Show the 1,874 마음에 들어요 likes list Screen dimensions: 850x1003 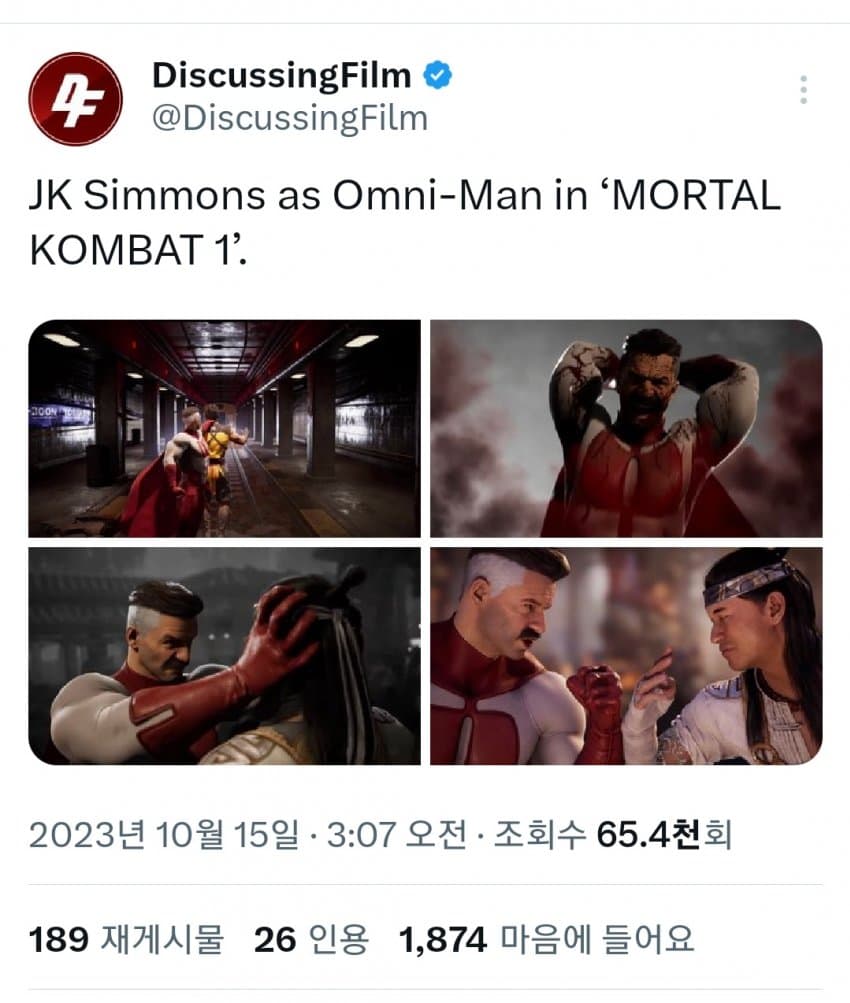pos(546,939)
